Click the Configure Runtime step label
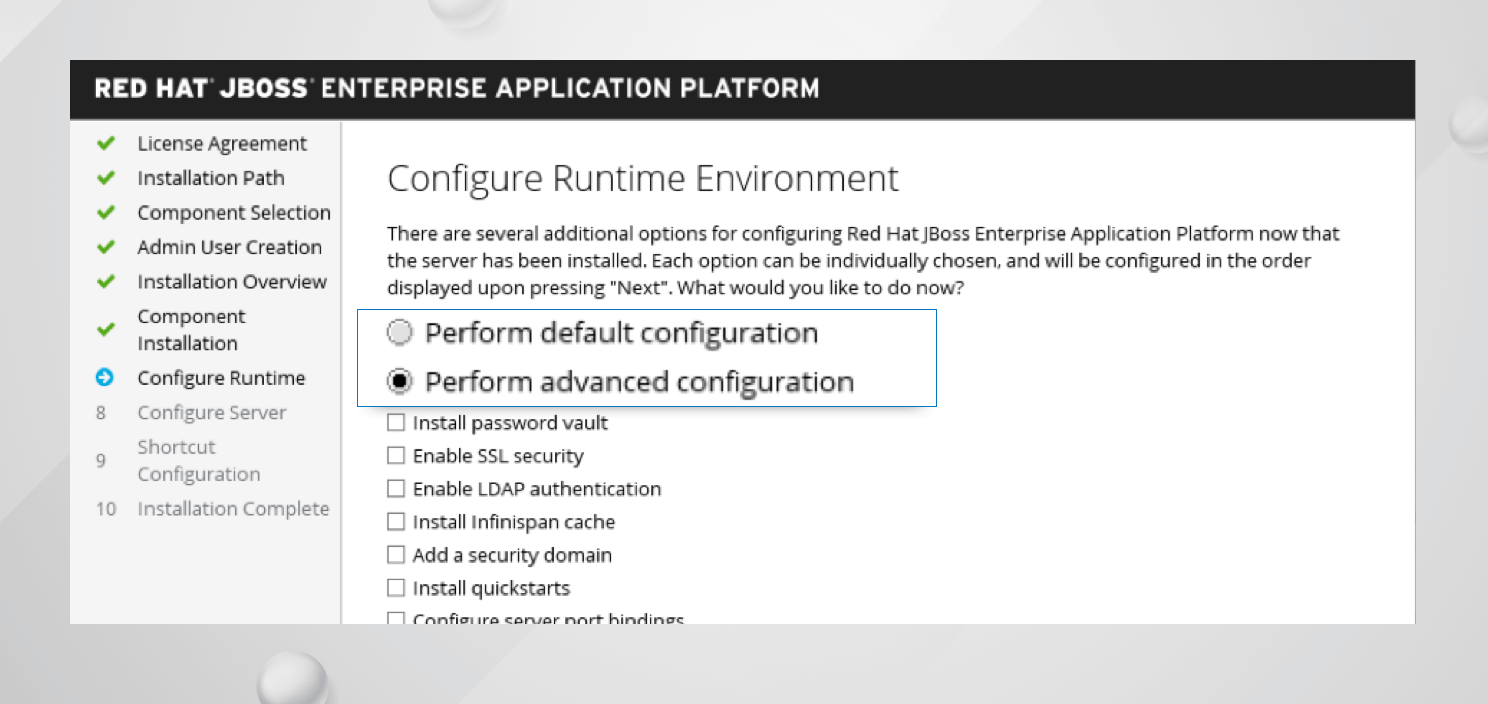Screen dimensions: 1488x704 click(x=221, y=378)
